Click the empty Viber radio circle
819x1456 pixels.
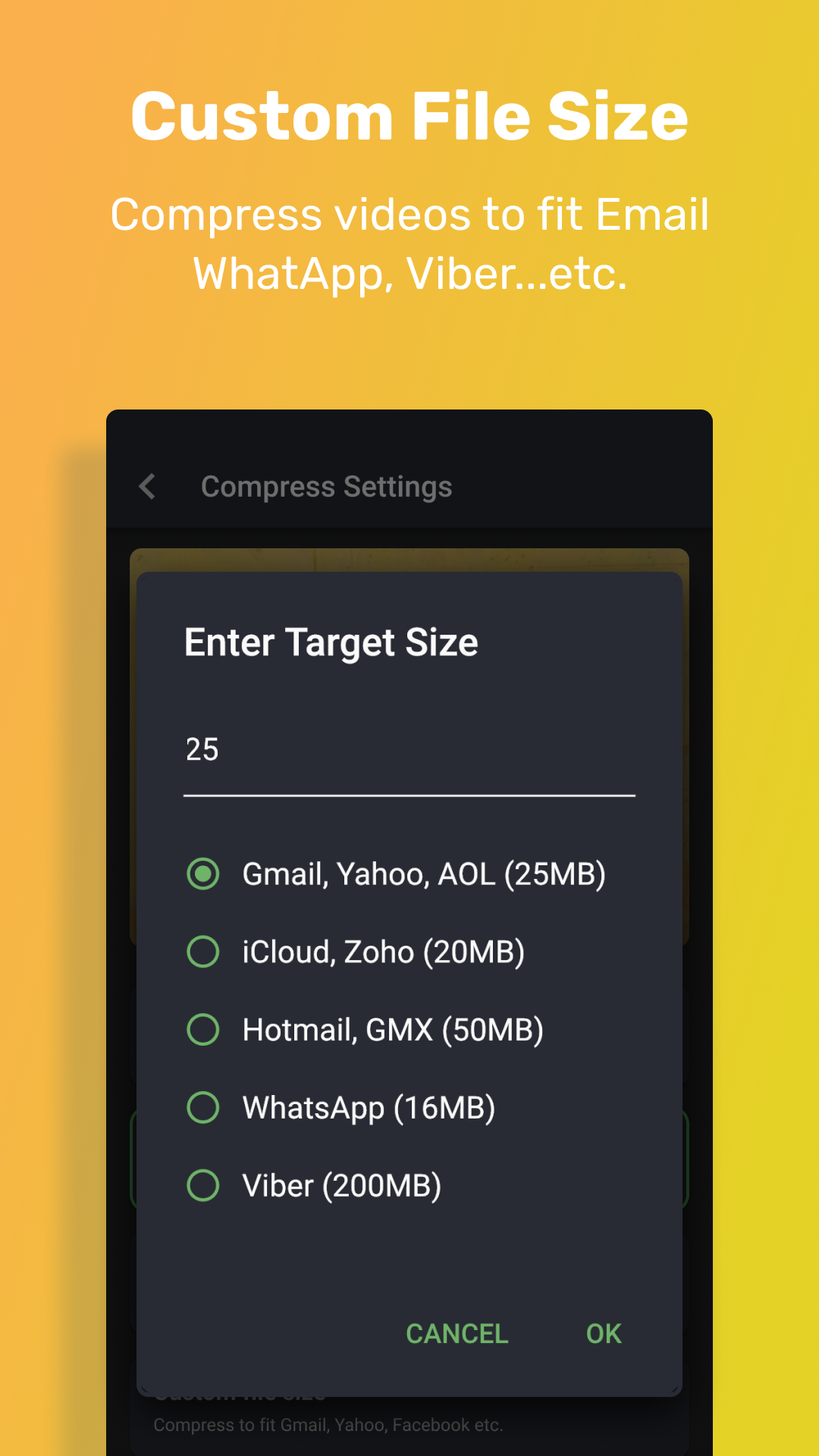[202, 1185]
